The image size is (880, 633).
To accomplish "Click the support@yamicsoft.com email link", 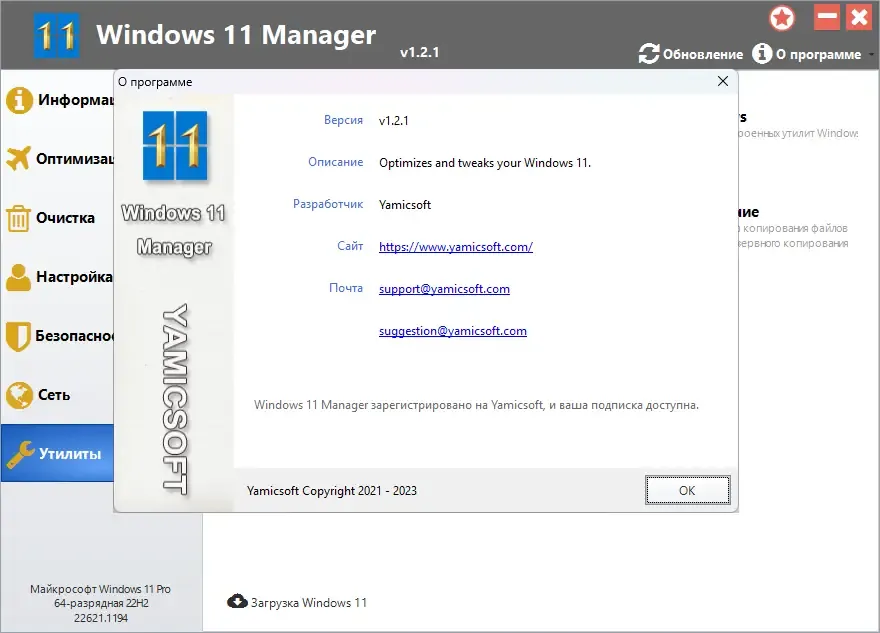I will (444, 288).
